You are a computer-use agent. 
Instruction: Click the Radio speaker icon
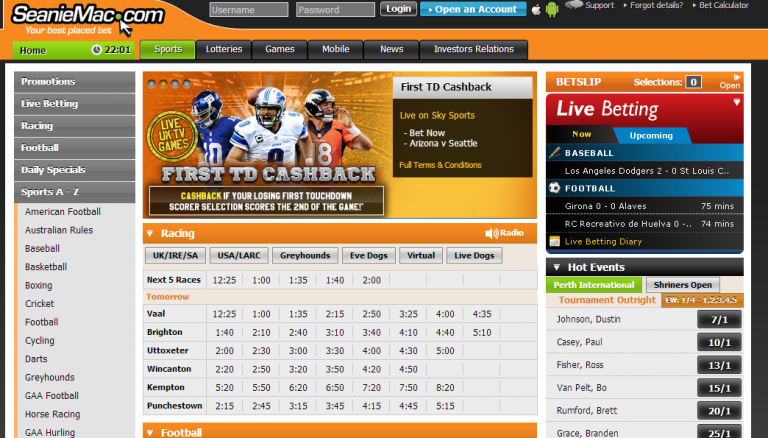491,233
